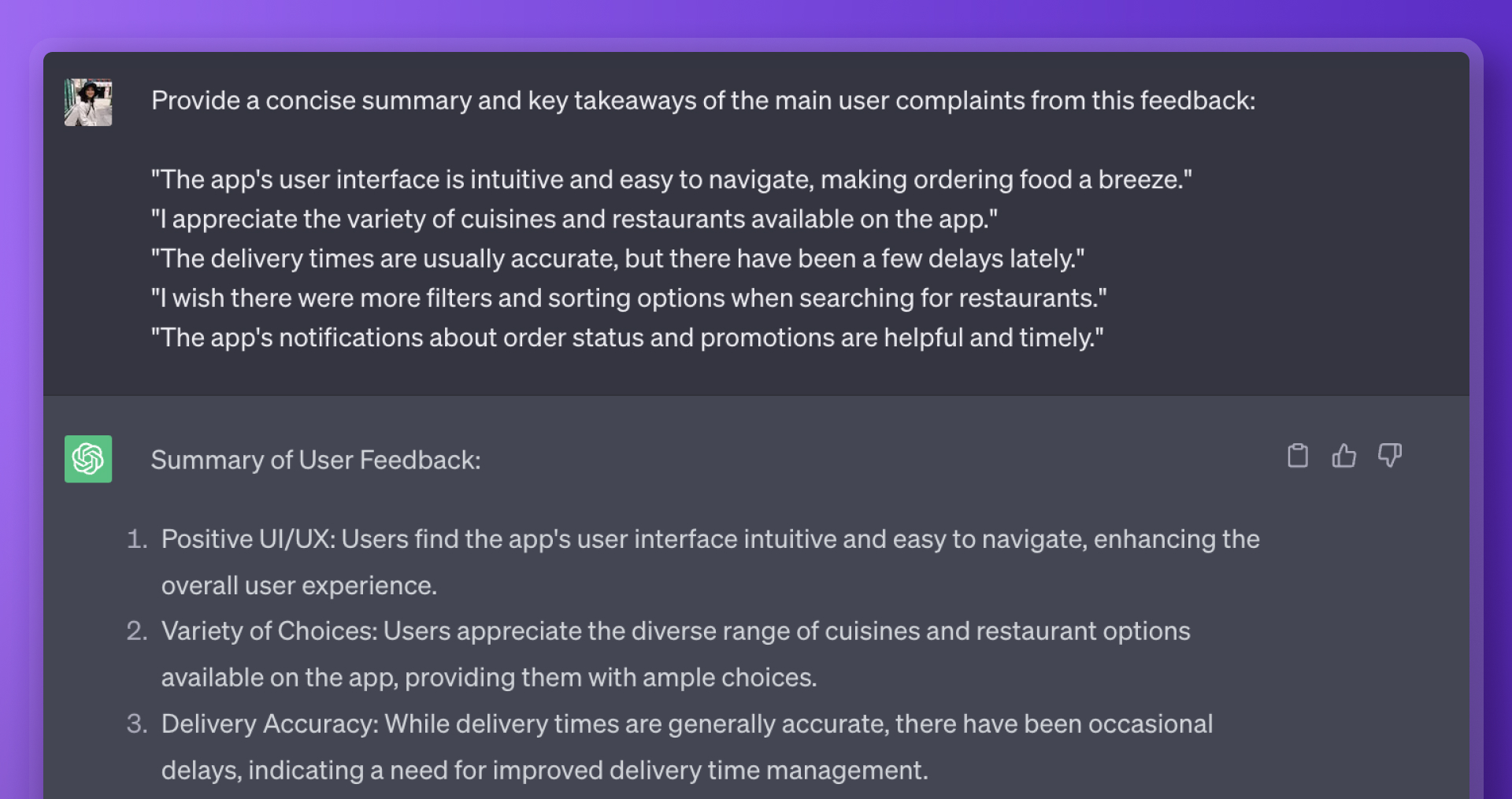The width and height of the screenshot is (1512, 799).
Task: Click the quote about delivery times delays
Action: 618,259
